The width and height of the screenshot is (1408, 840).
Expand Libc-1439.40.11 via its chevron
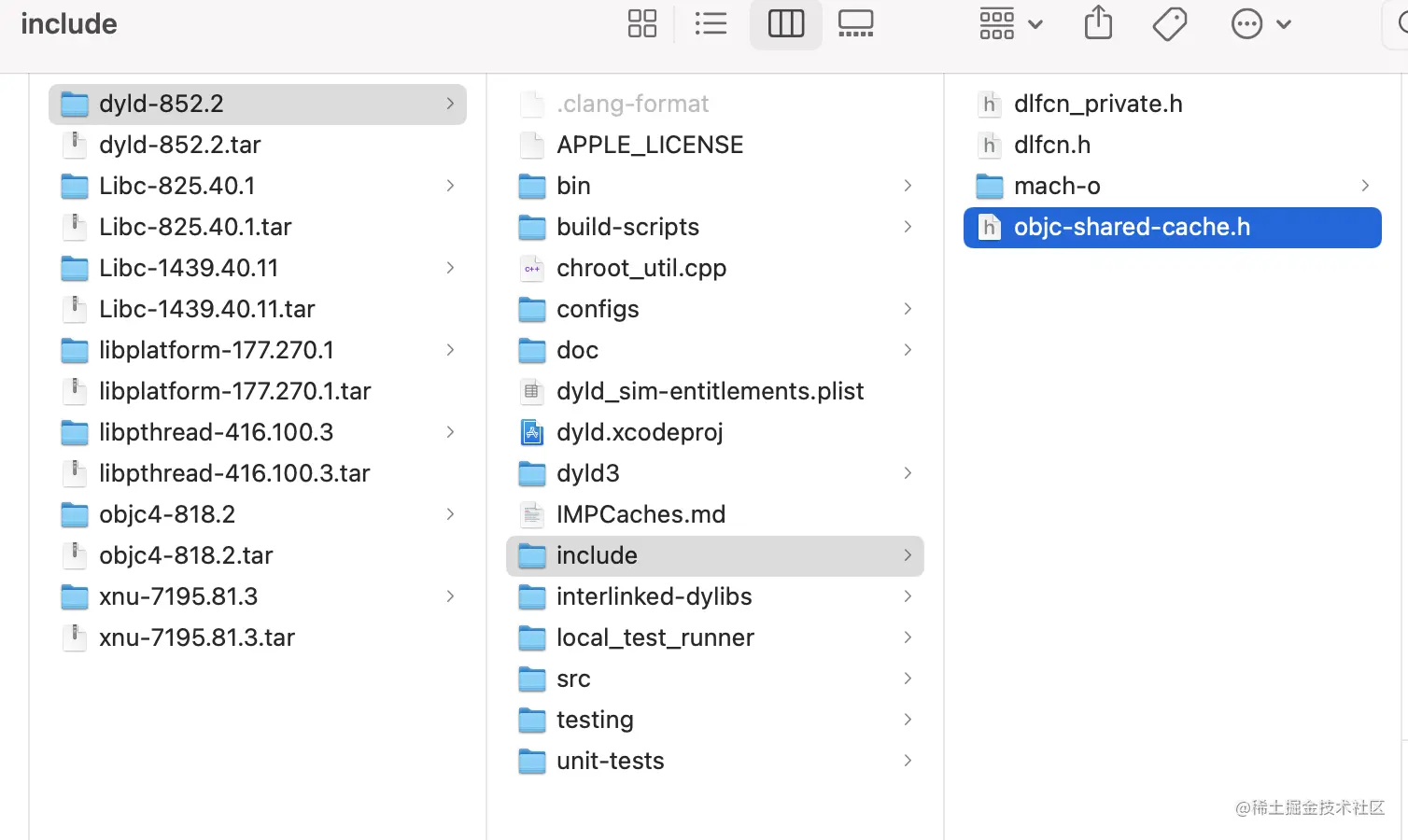click(x=450, y=268)
